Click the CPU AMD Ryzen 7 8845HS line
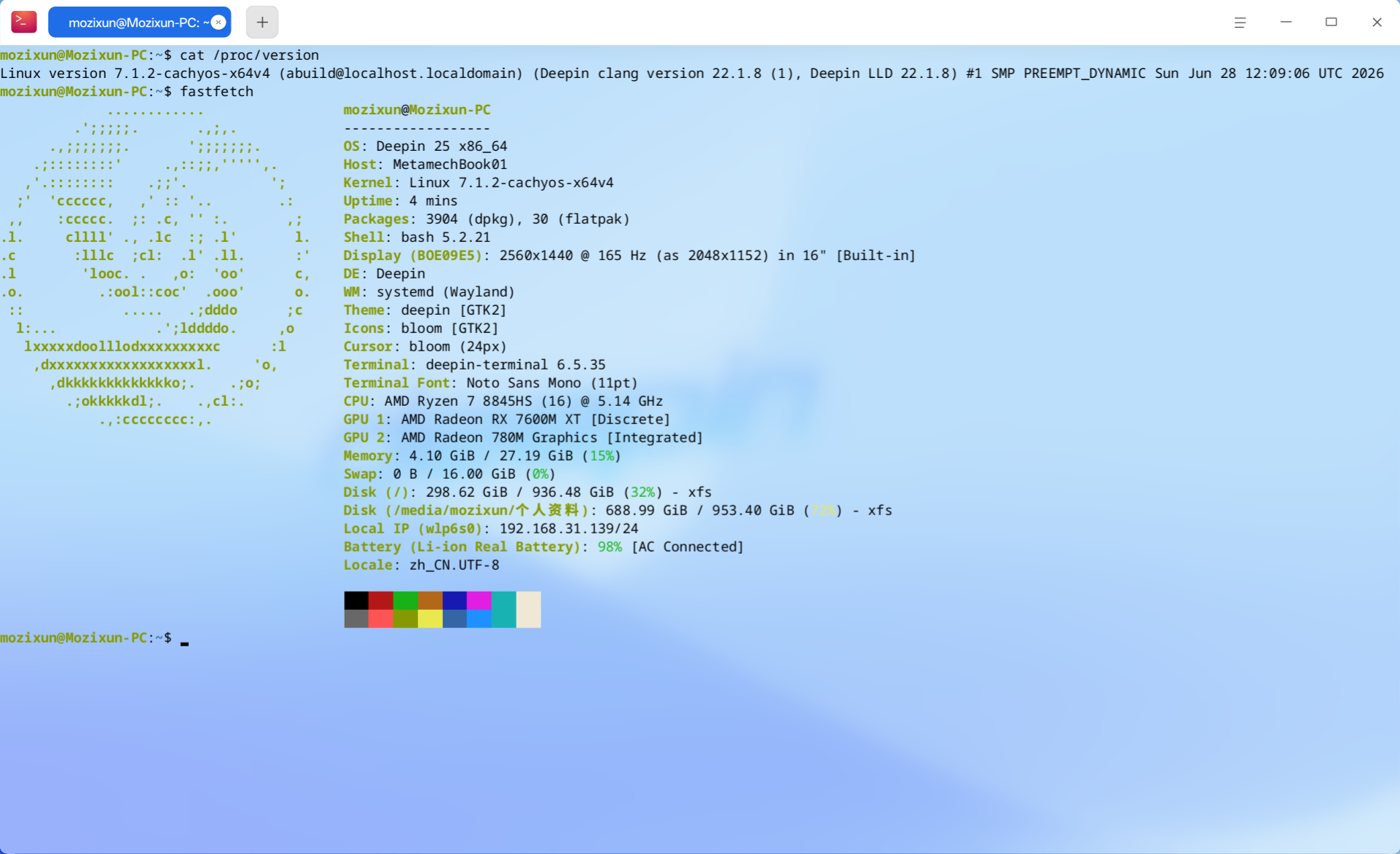 click(503, 401)
